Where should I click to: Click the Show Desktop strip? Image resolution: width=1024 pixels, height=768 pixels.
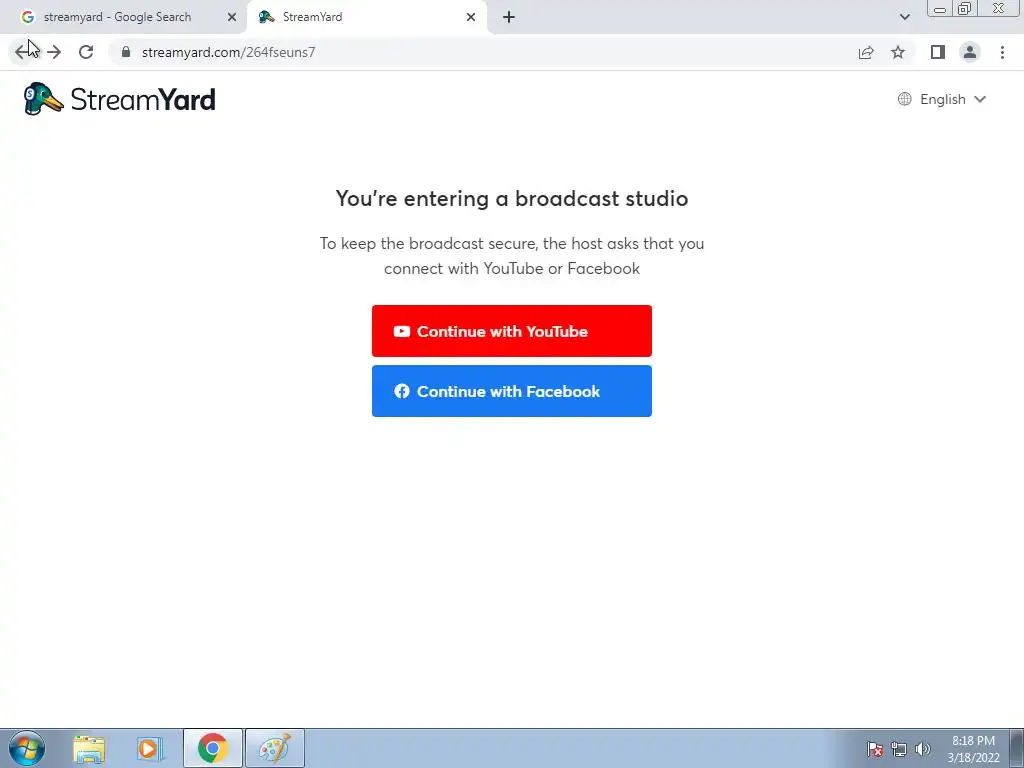tap(1017, 748)
